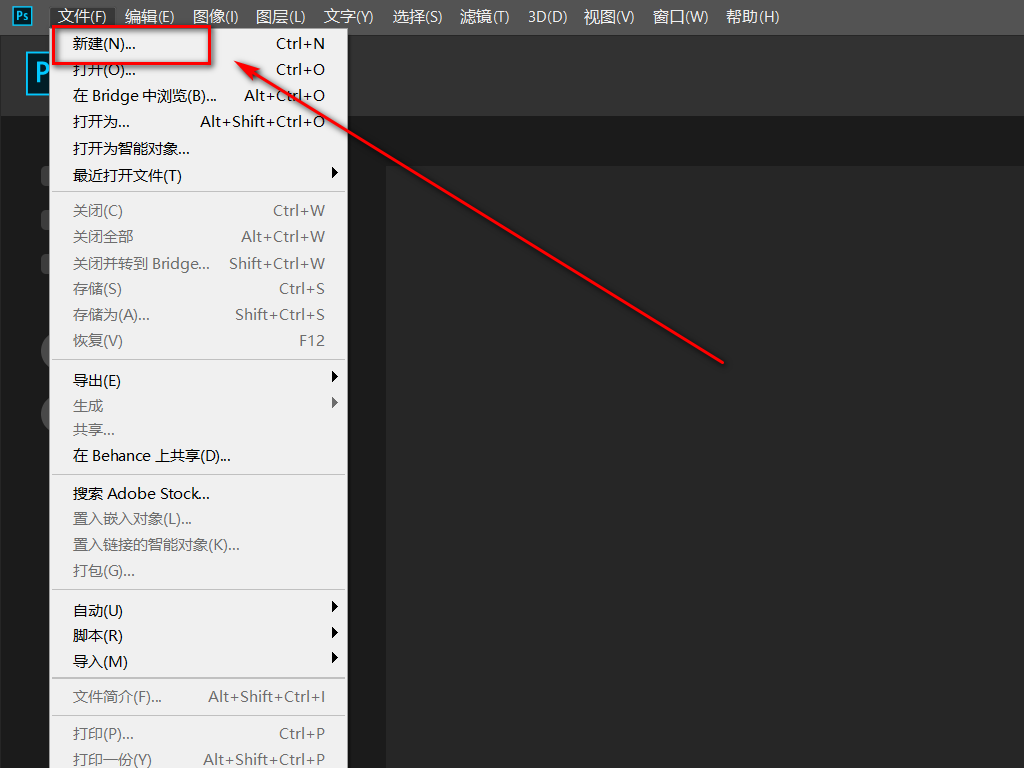
Task: Expand 导出(E) submenu
Action: (199, 380)
